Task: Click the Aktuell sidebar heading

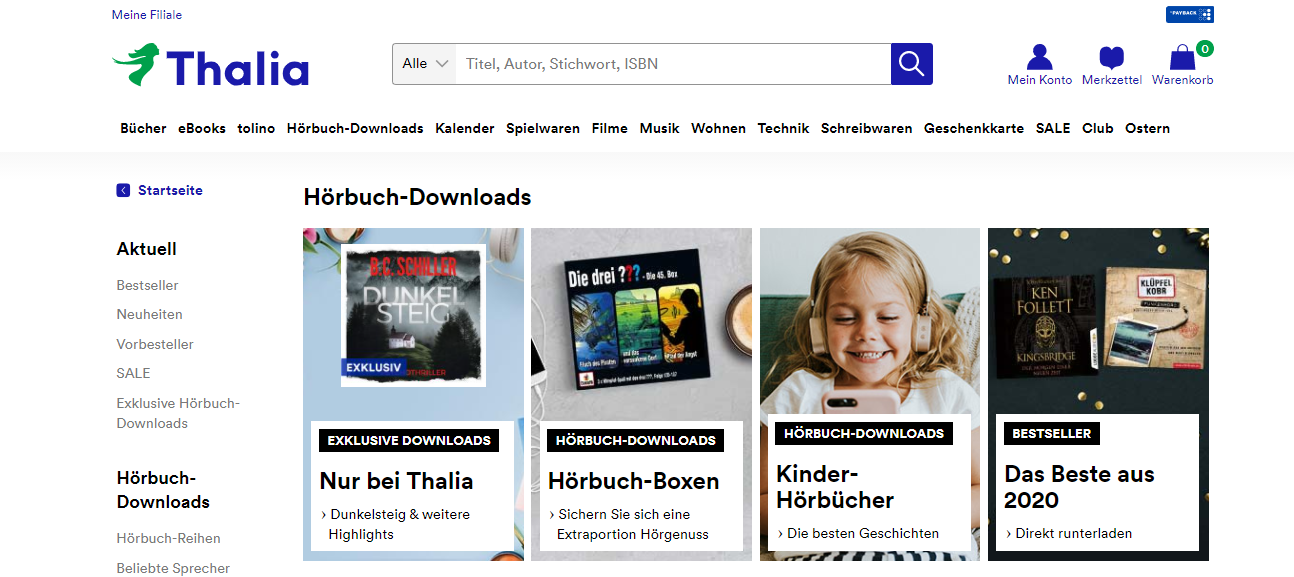Action: point(147,249)
